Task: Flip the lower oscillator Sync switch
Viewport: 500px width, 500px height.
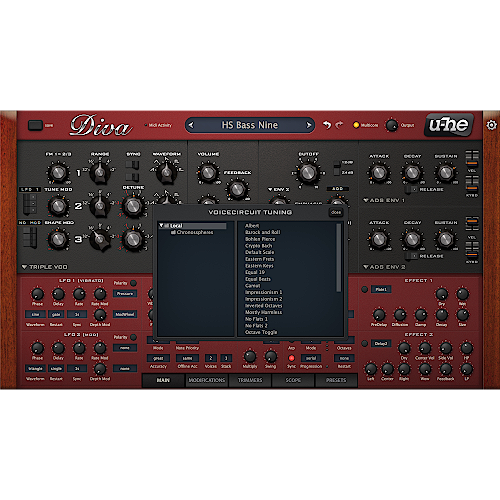Action: 133,177
